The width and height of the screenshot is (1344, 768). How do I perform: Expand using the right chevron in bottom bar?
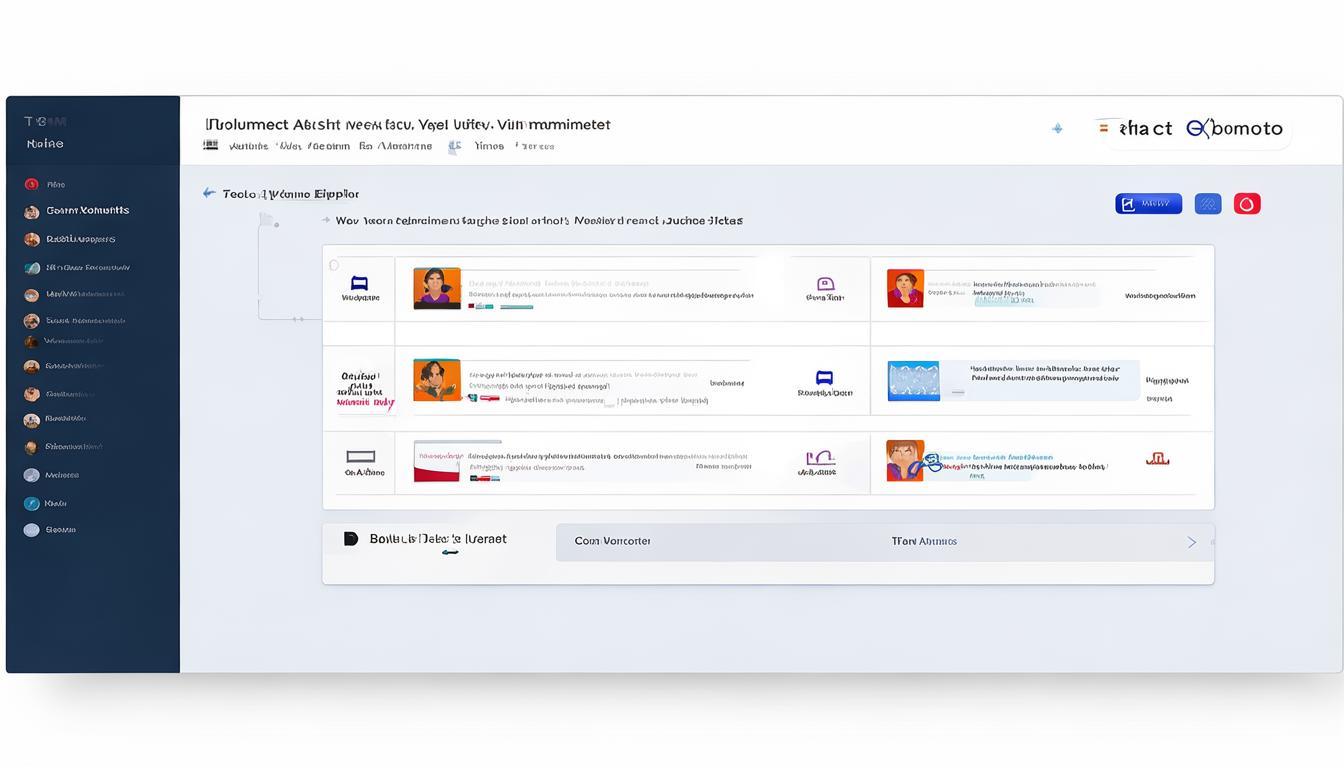click(x=1191, y=542)
